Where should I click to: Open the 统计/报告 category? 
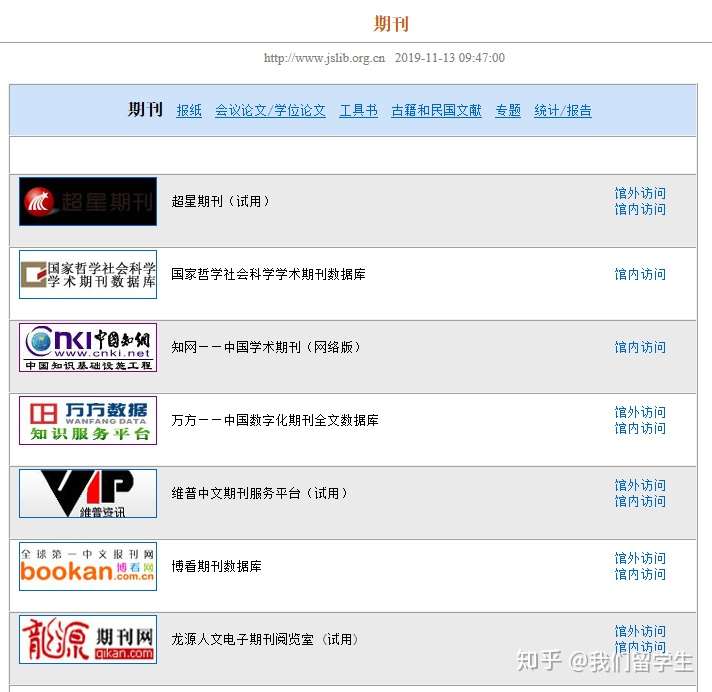pyautogui.click(x=563, y=110)
